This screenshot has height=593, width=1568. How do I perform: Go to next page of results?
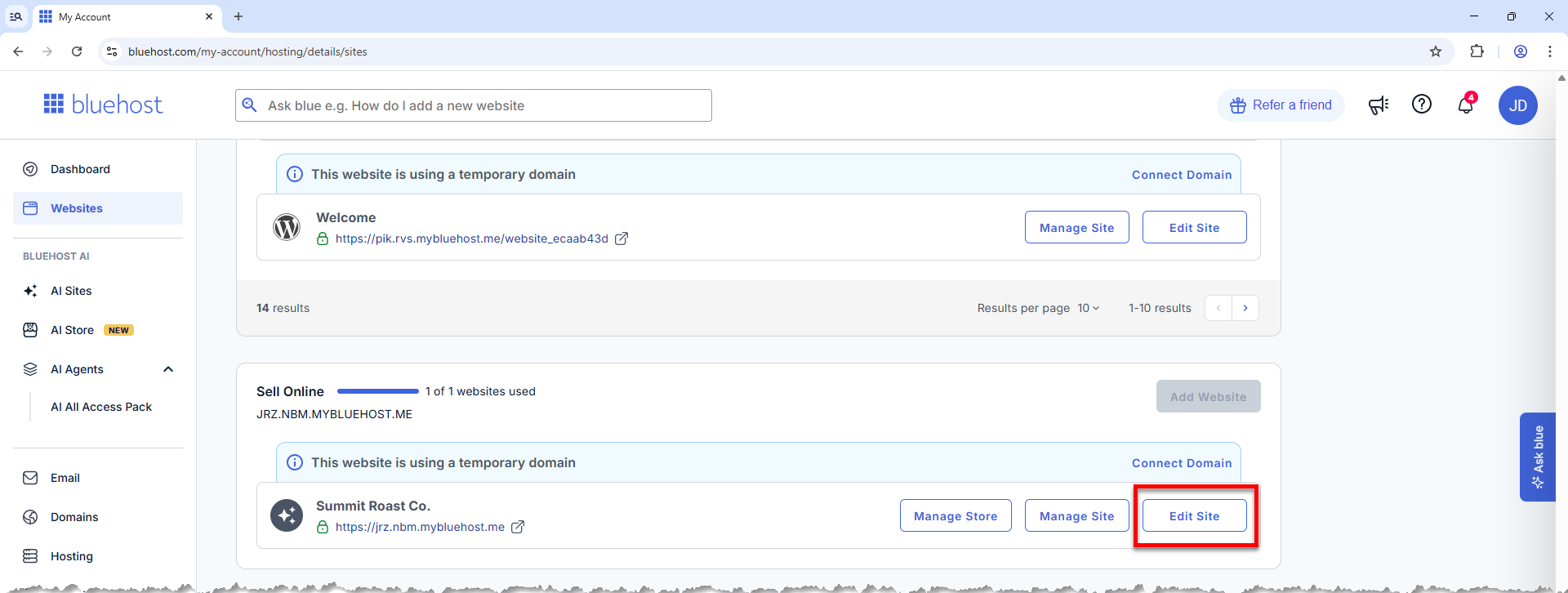(1245, 308)
